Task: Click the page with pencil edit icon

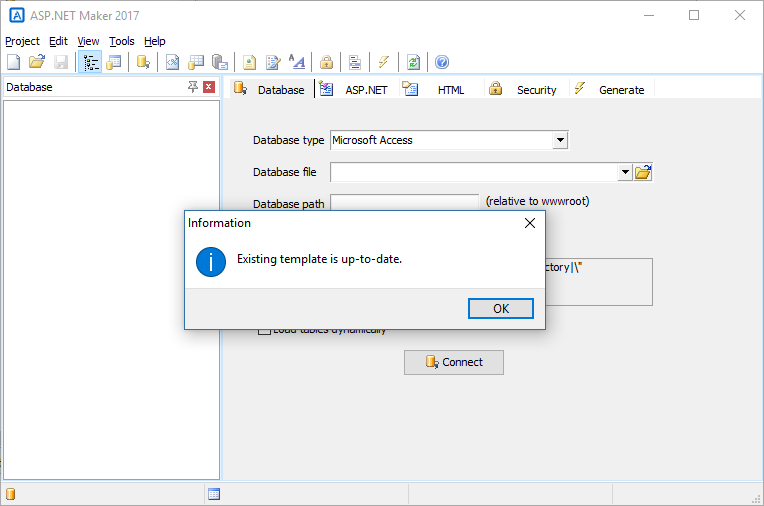Action: click(273, 62)
